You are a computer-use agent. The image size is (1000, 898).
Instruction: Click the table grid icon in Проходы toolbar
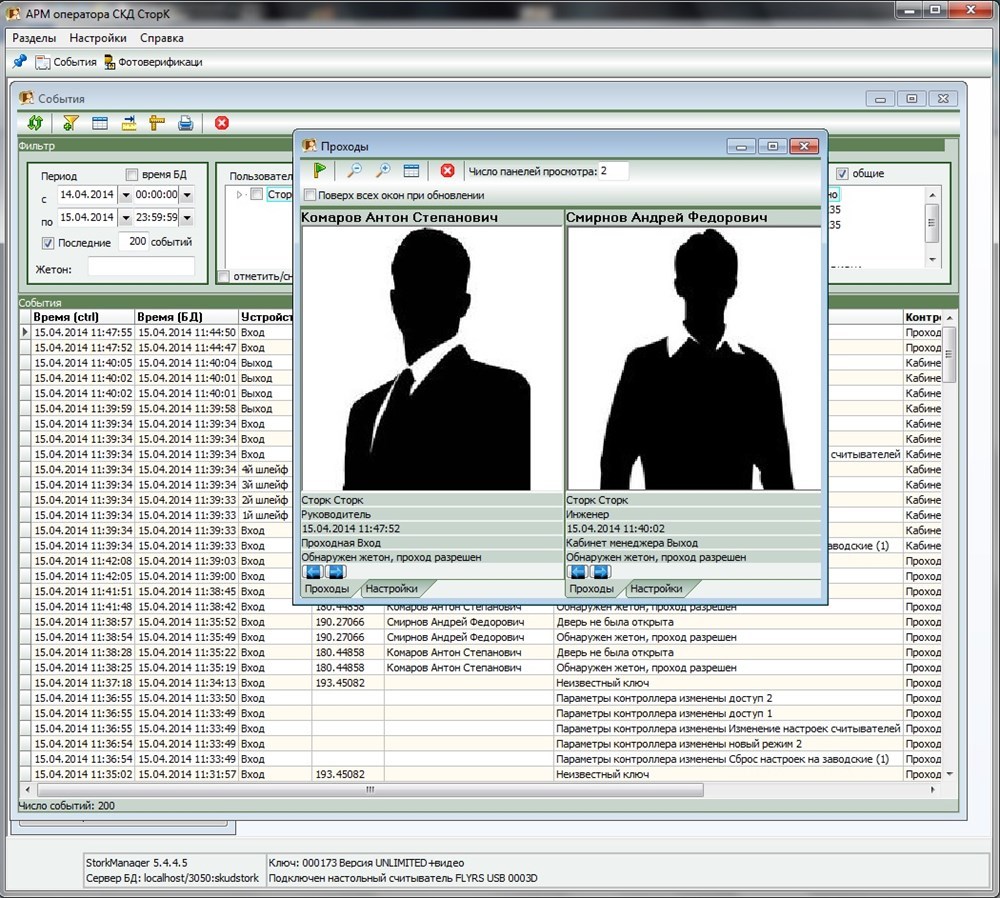coord(411,171)
